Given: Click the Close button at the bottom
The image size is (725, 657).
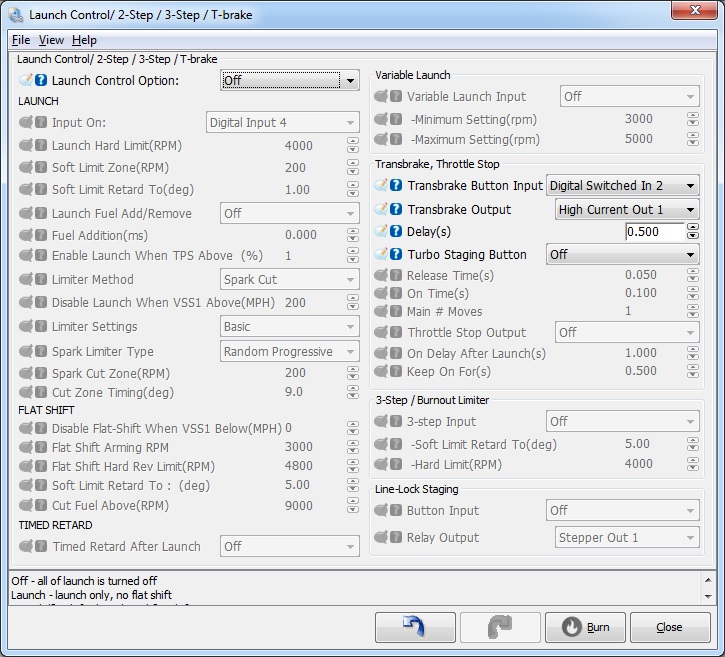Looking at the screenshot, I should point(669,628).
